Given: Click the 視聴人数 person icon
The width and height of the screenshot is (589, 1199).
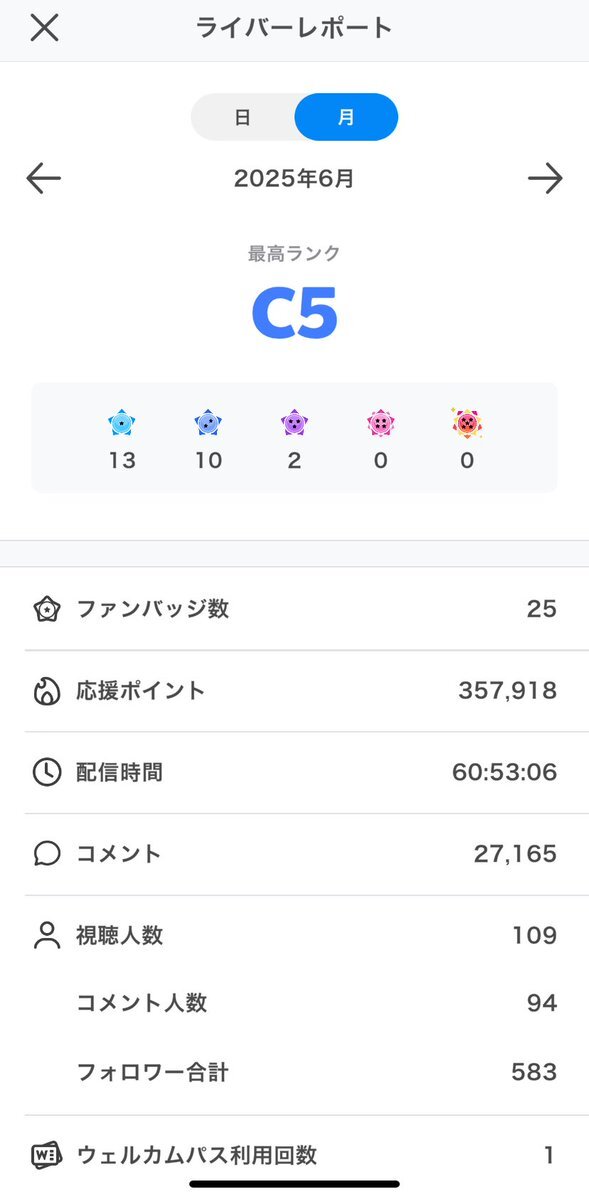Looking at the screenshot, I should click(47, 935).
